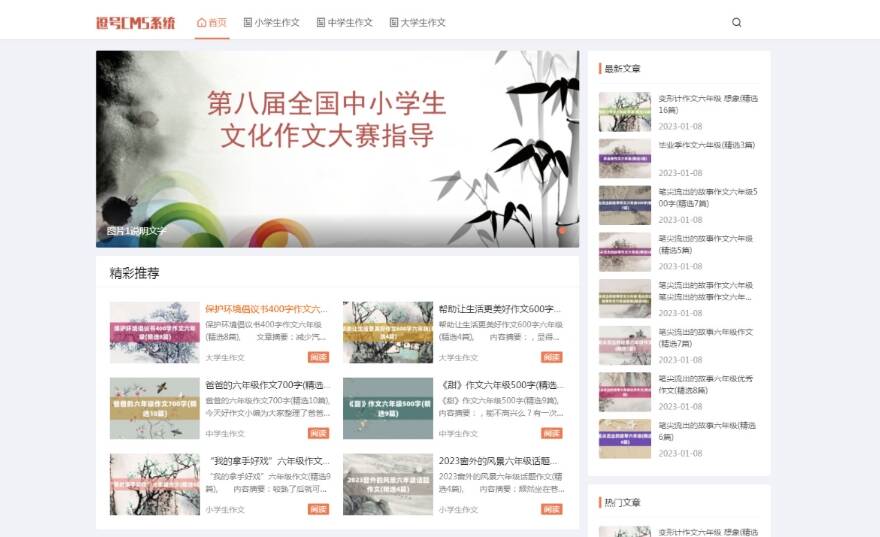Click 阅读 button for 帮助让生活更美好作文

pyautogui.click(x=552, y=357)
